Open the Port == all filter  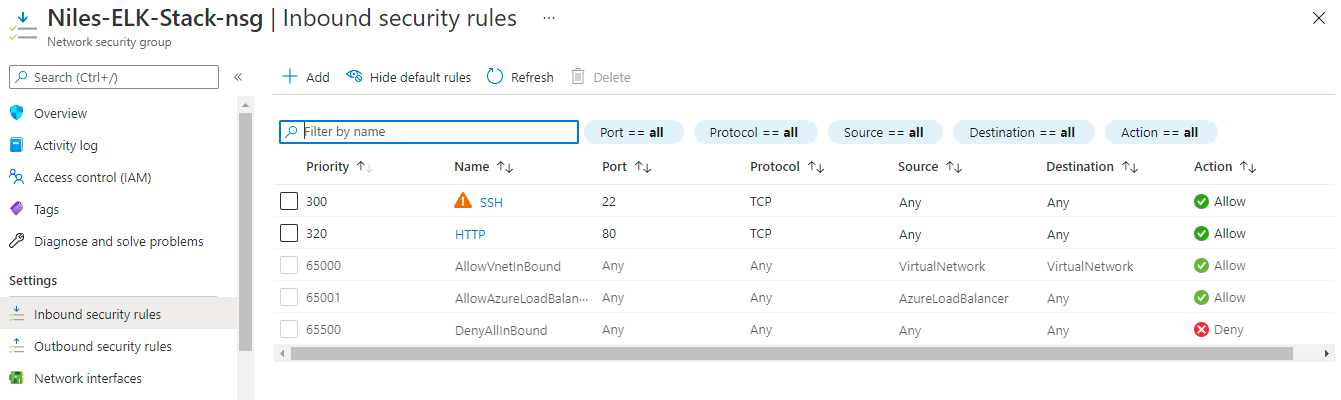[x=634, y=132]
